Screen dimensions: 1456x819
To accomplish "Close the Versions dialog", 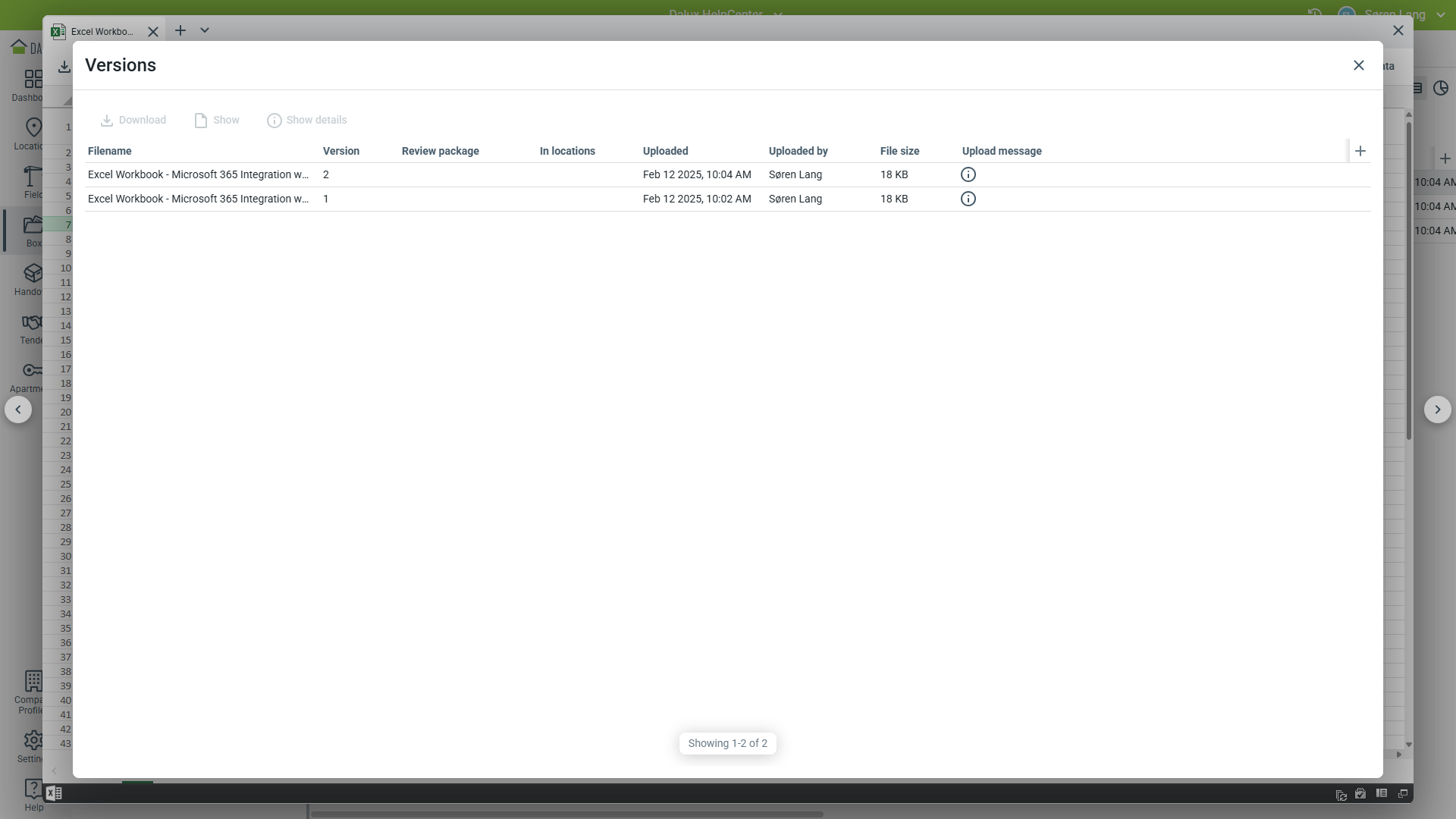I will click(1358, 65).
